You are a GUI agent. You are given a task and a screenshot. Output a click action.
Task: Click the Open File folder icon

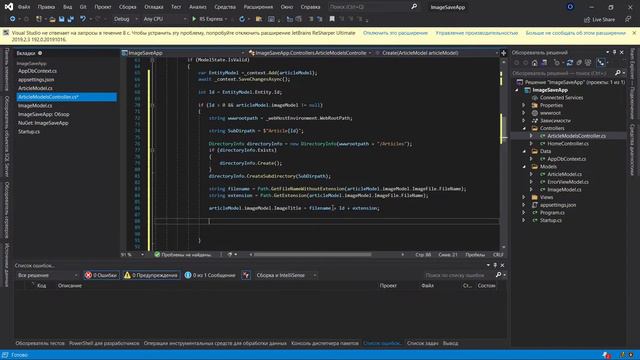tap(52, 19)
